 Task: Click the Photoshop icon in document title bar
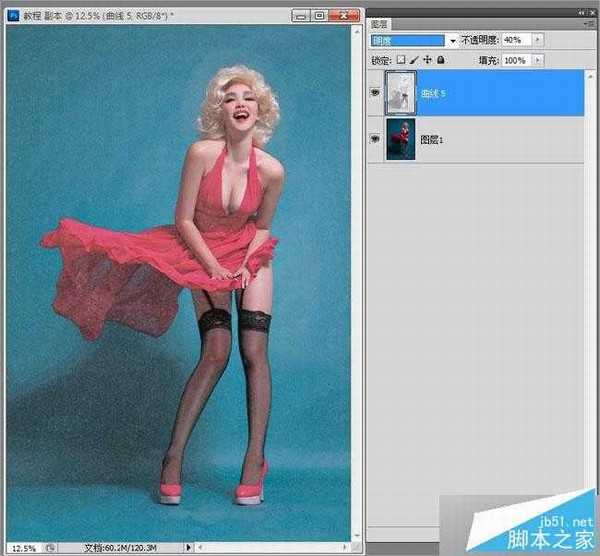click(13, 16)
